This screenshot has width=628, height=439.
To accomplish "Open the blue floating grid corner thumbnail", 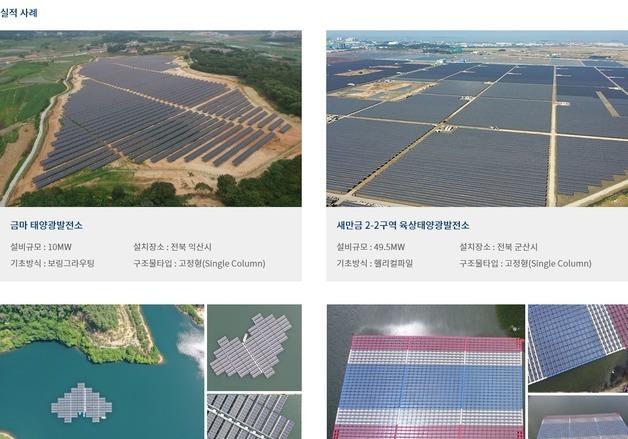I will 578,348.
